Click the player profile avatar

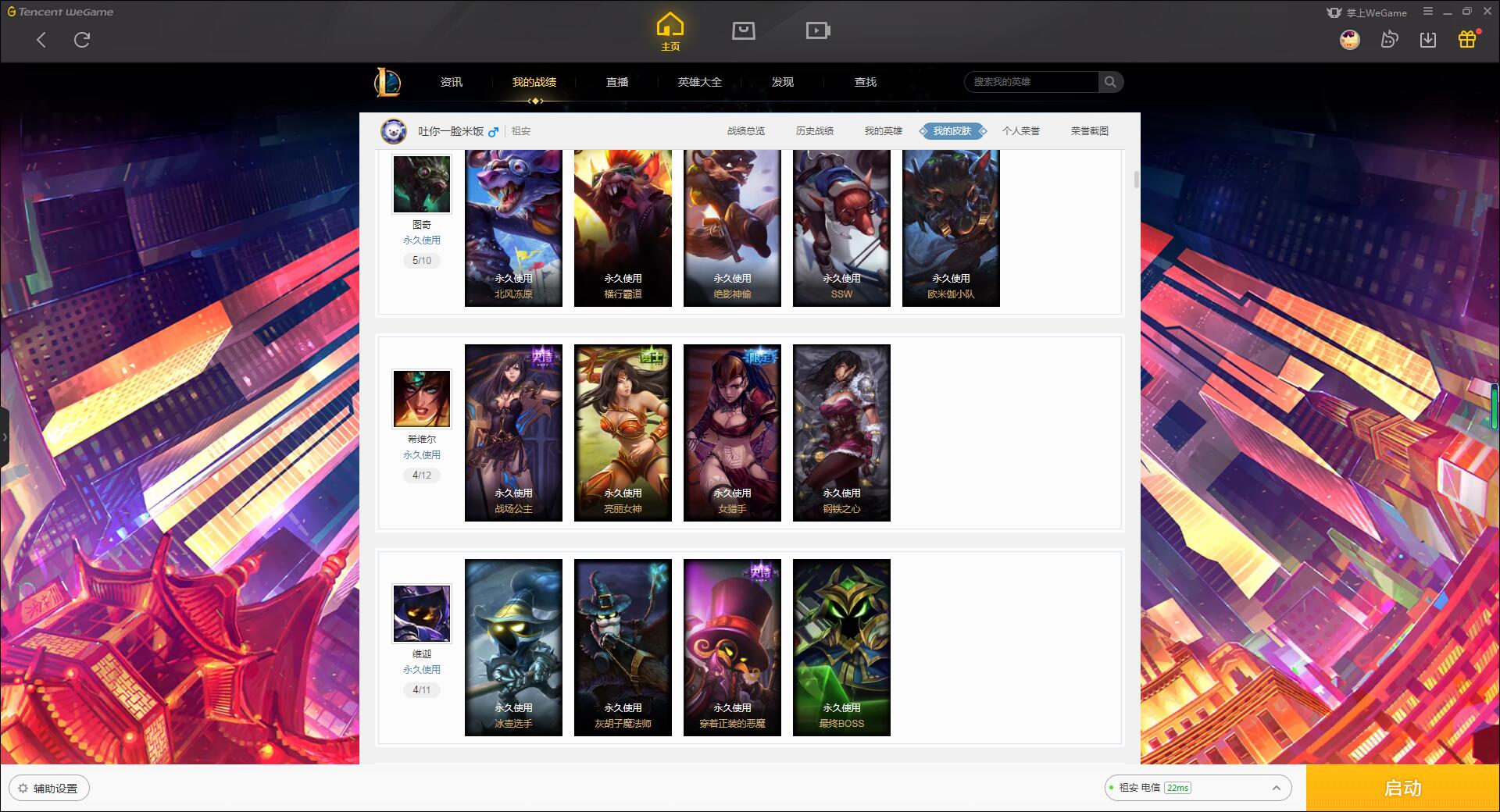pos(394,131)
